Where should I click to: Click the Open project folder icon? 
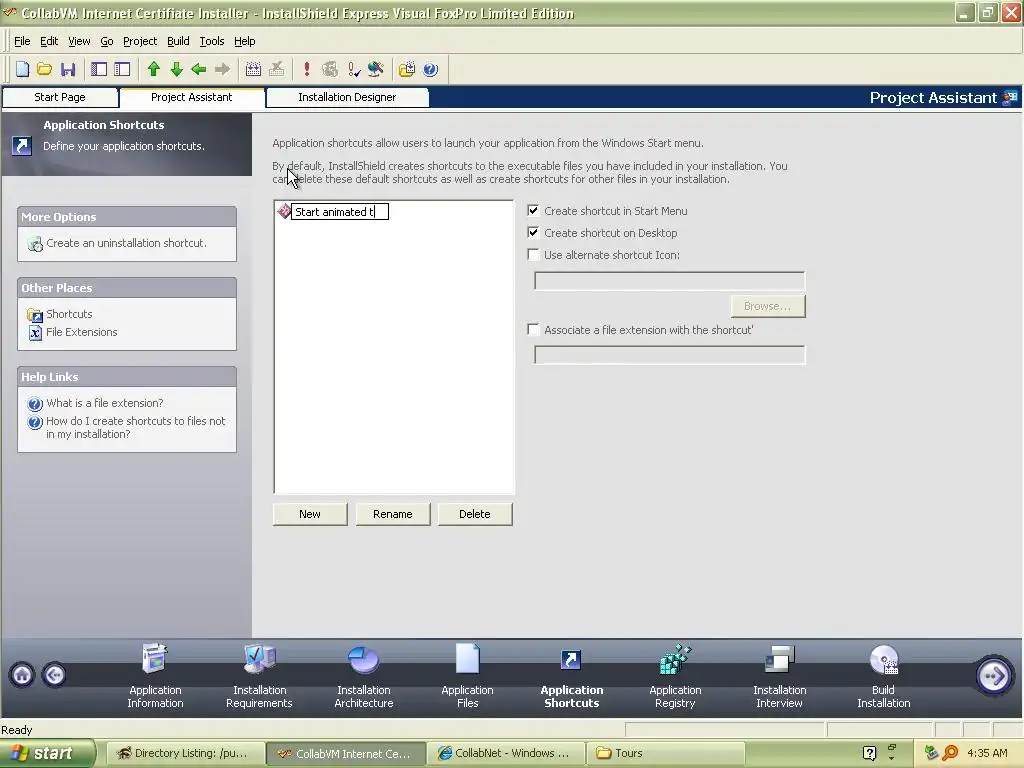44,69
